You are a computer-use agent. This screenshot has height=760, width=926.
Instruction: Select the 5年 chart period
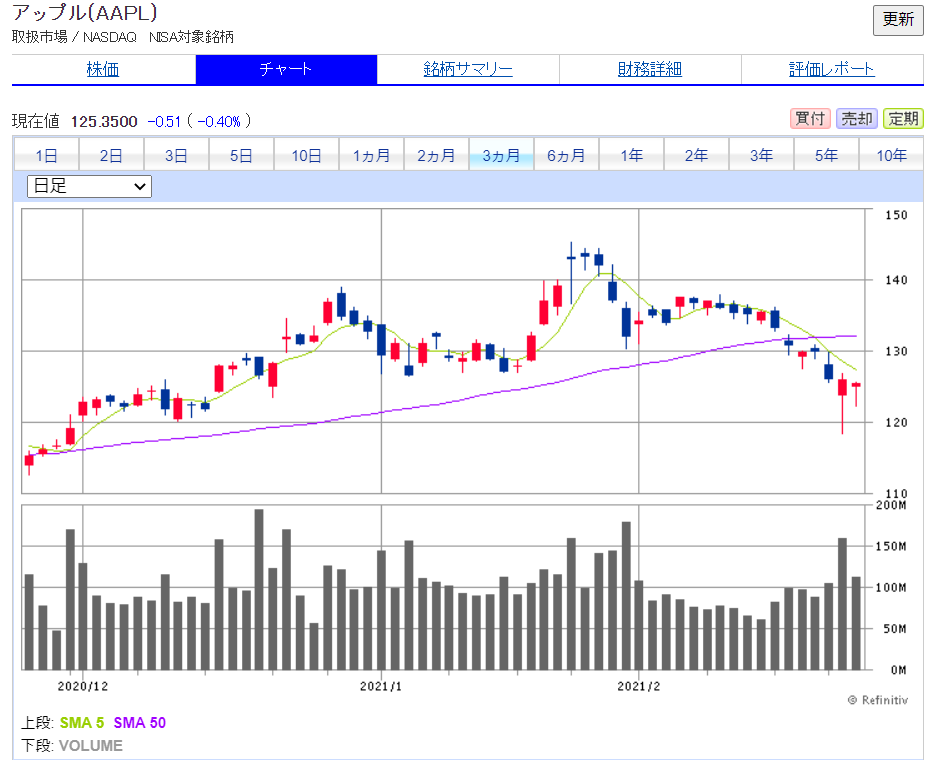coord(826,155)
